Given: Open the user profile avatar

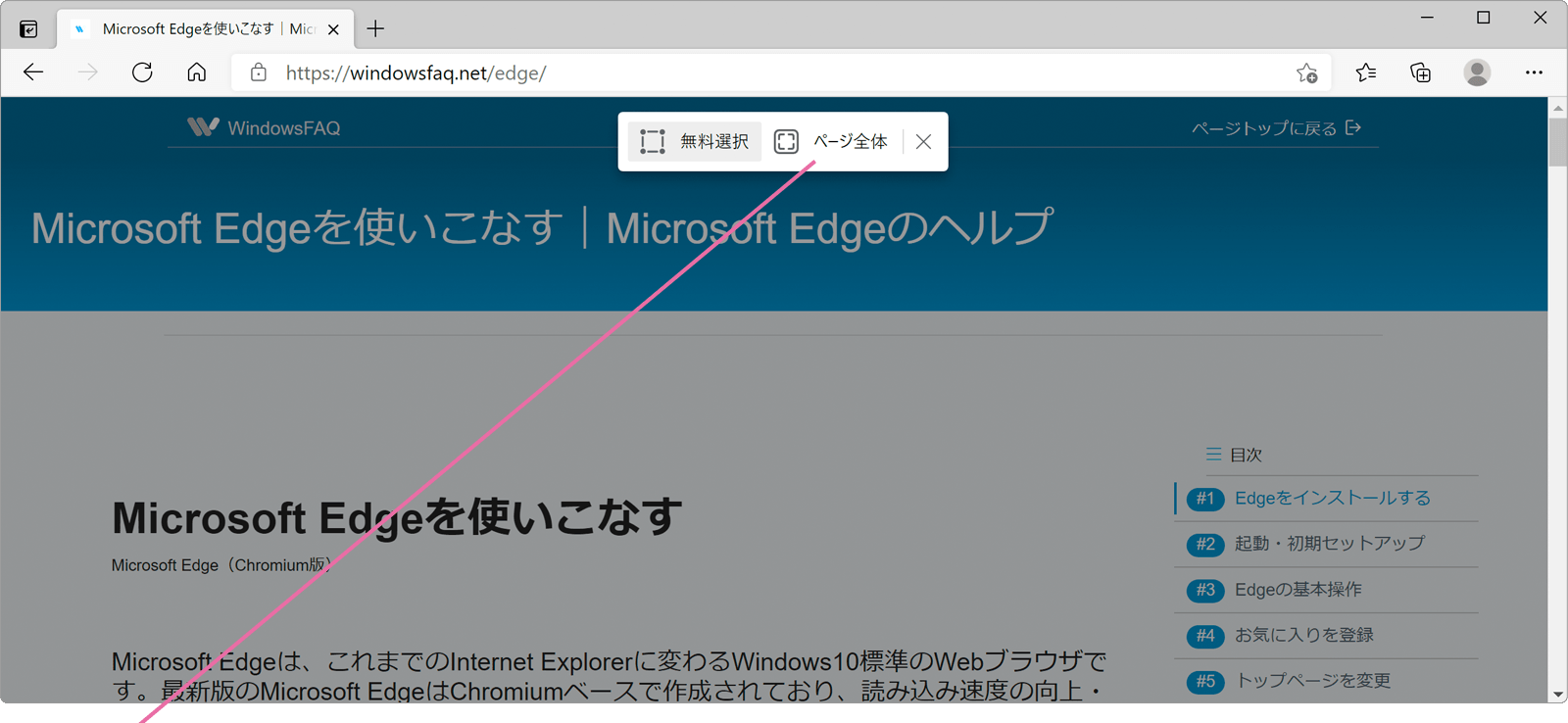Looking at the screenshot, I should [1477, 72].
